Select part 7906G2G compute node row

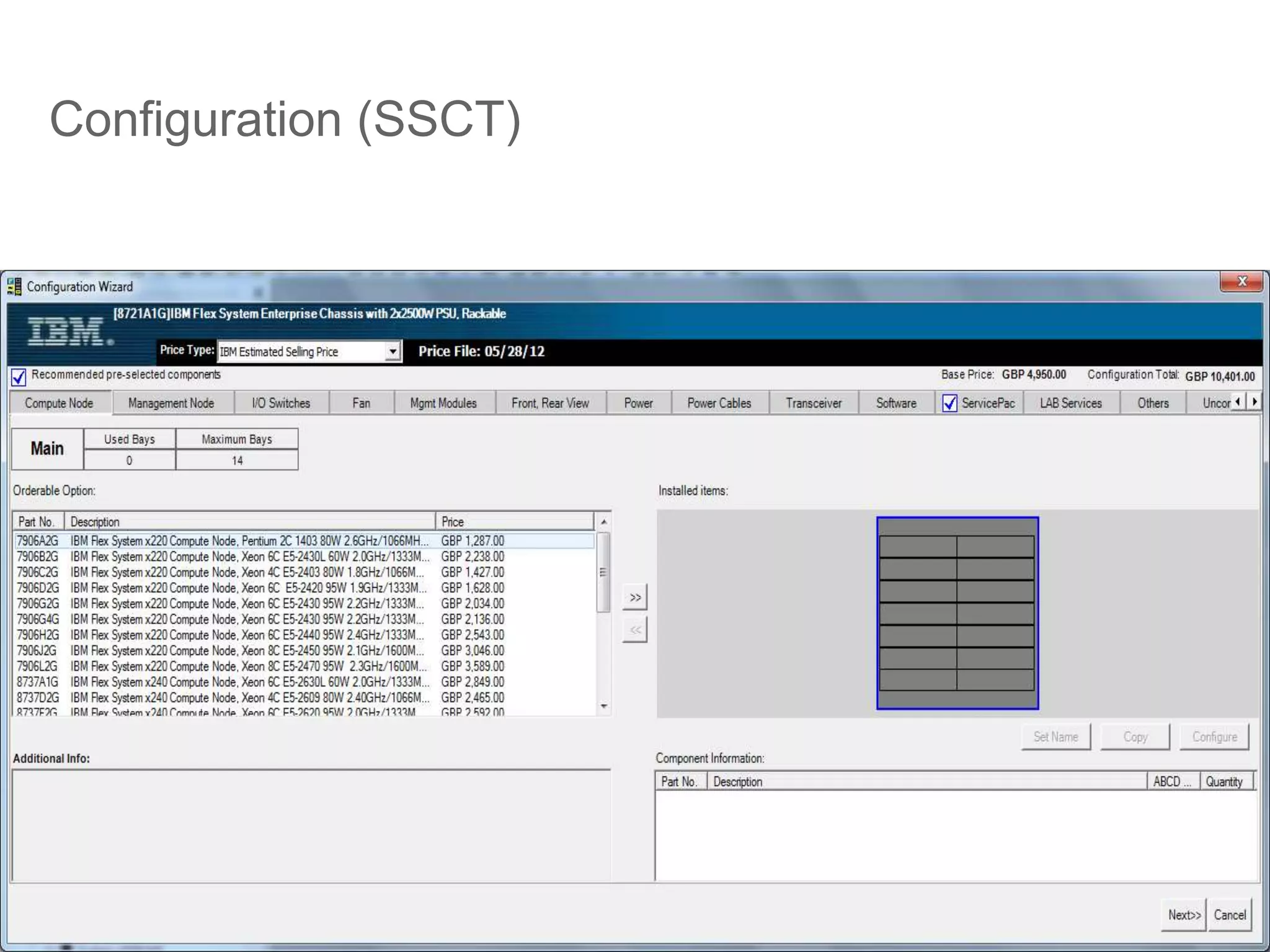point(304,604)
